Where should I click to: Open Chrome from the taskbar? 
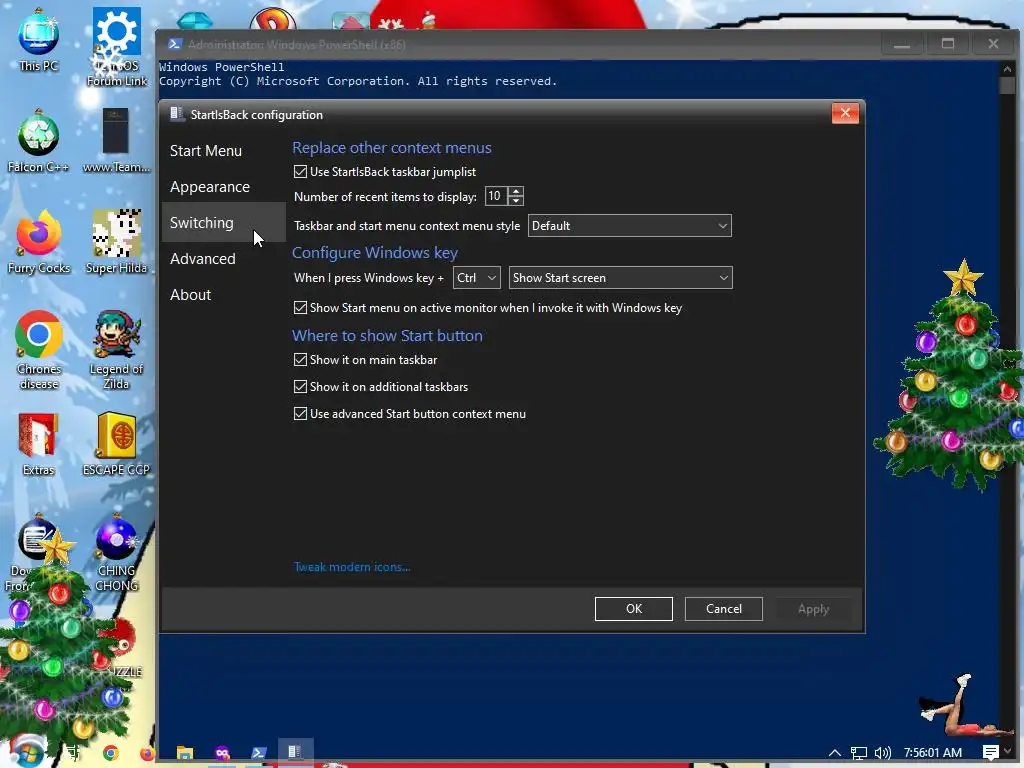(110, 754)
